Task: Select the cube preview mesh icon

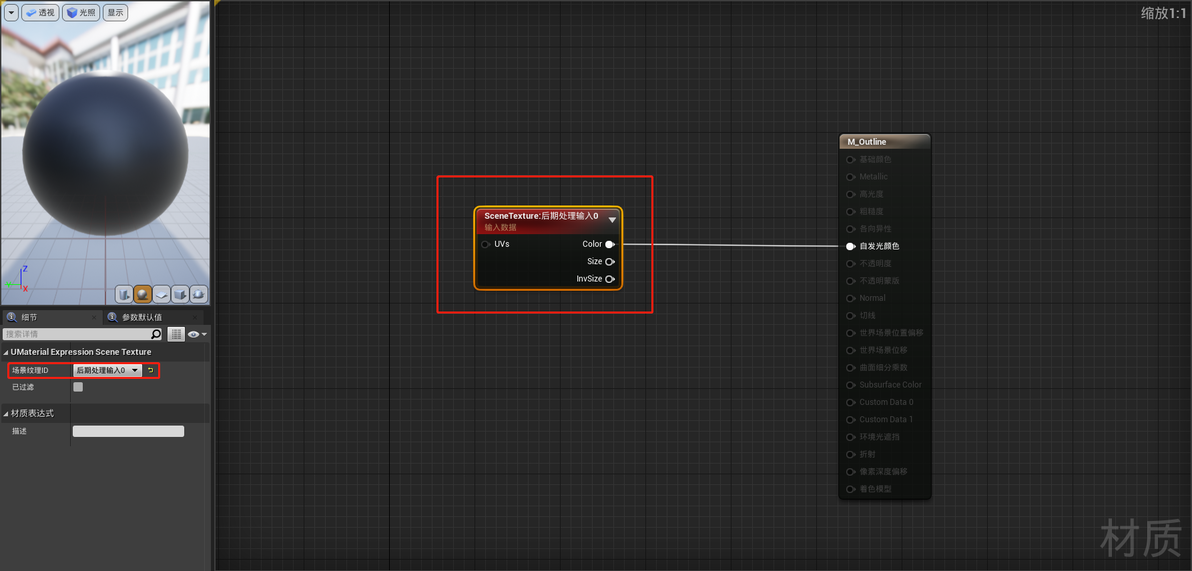Action: coord(180,294)
